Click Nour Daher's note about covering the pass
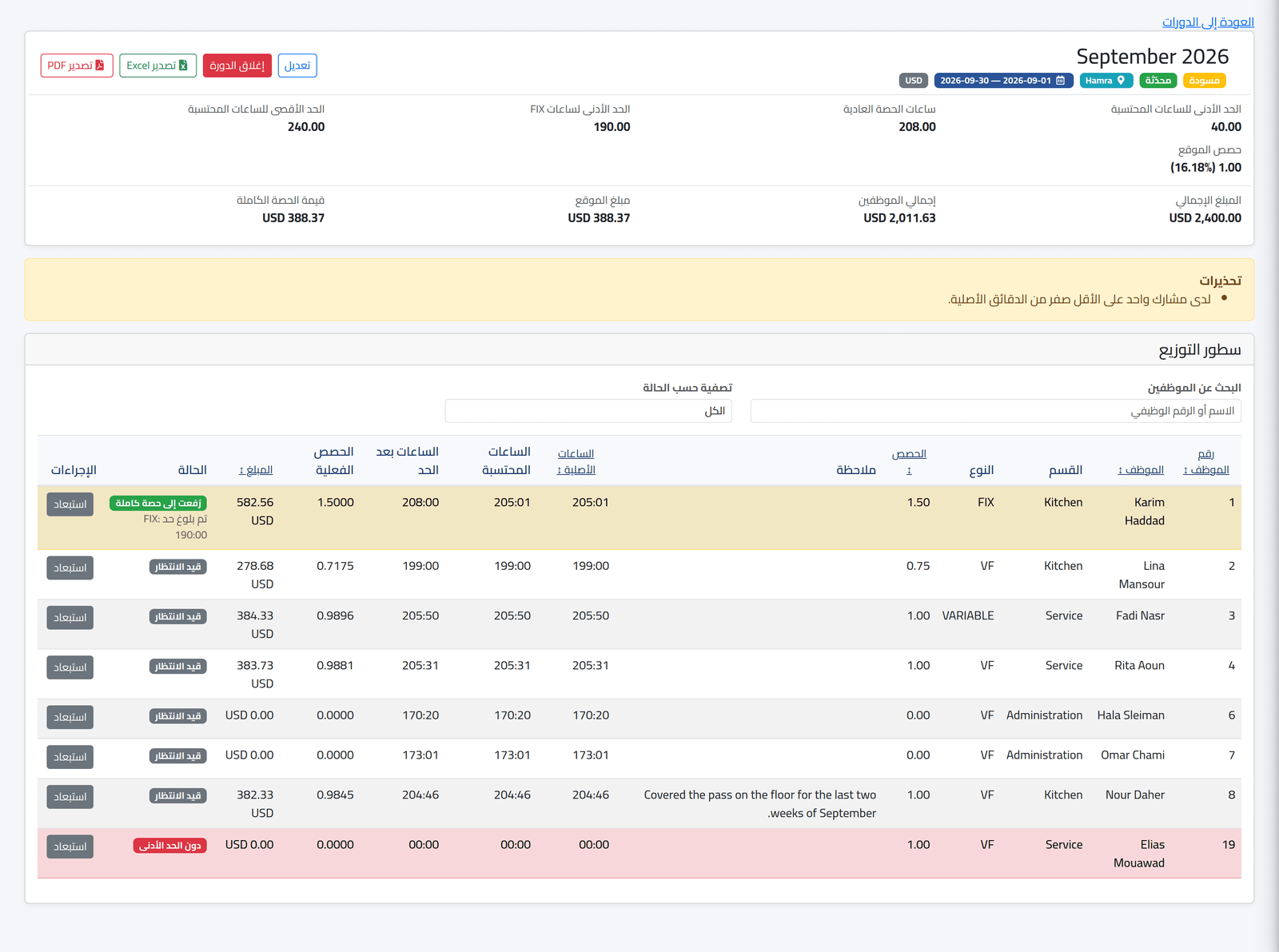This screenshot has width=1279, height=952. [760, 804]
